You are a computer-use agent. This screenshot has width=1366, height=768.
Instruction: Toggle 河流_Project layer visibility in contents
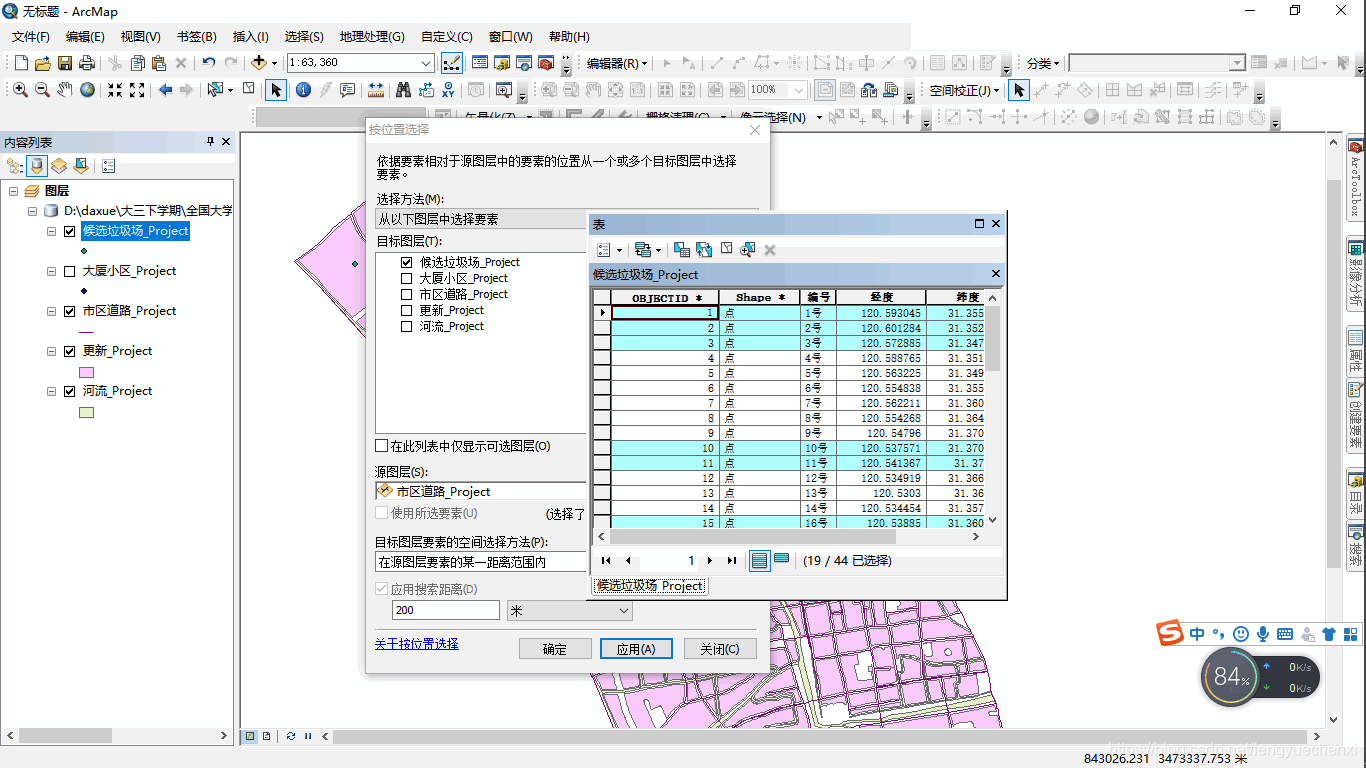[69, 391]
